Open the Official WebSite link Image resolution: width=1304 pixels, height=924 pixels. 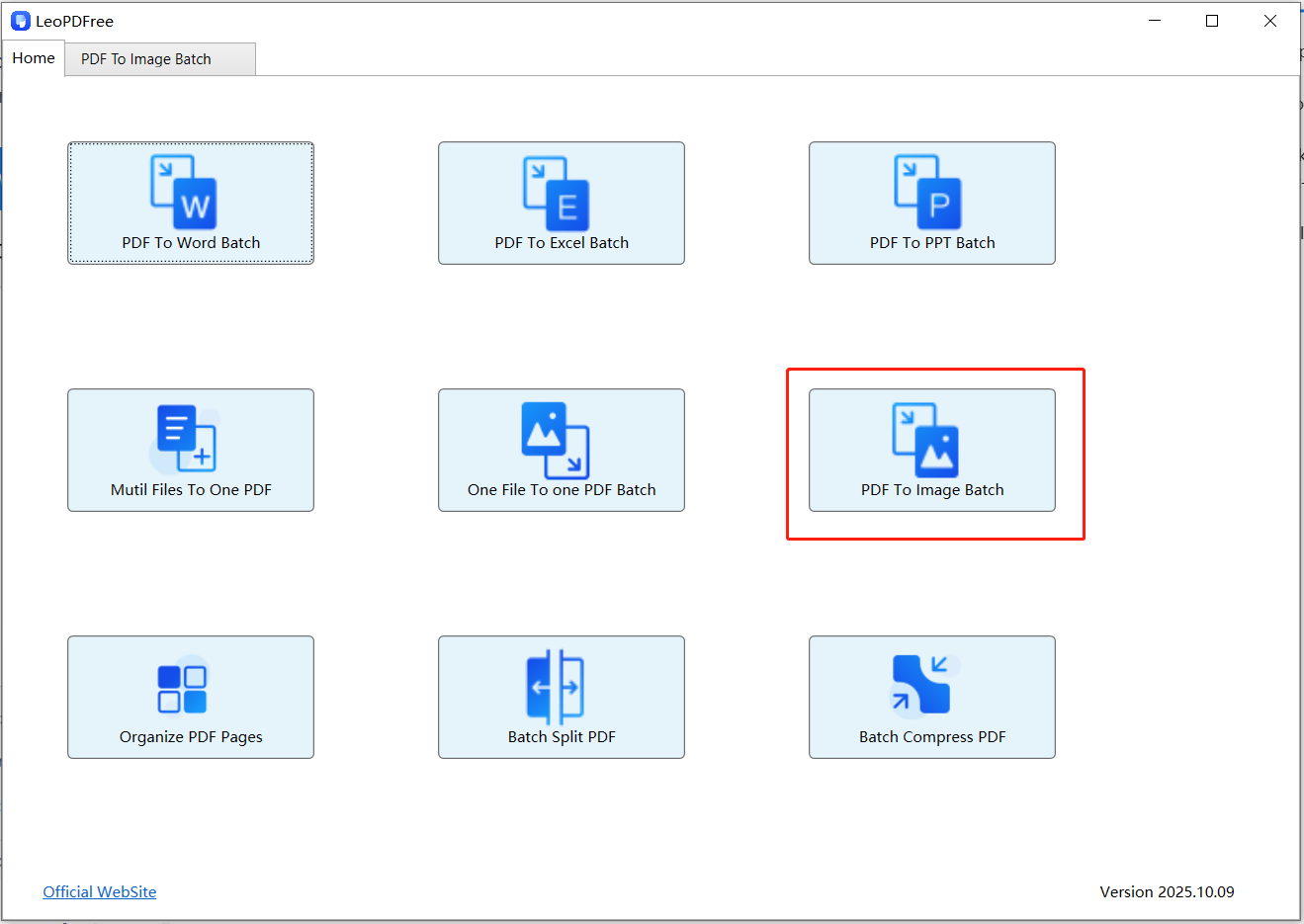[x=100, y=891]
